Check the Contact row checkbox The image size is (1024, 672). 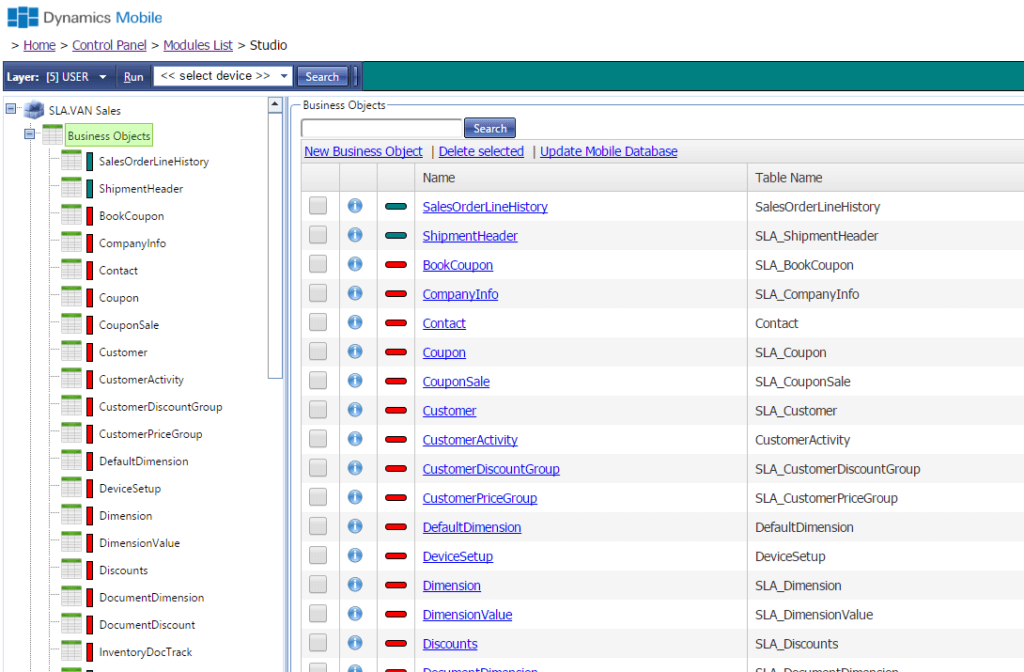tap(318, 323)
